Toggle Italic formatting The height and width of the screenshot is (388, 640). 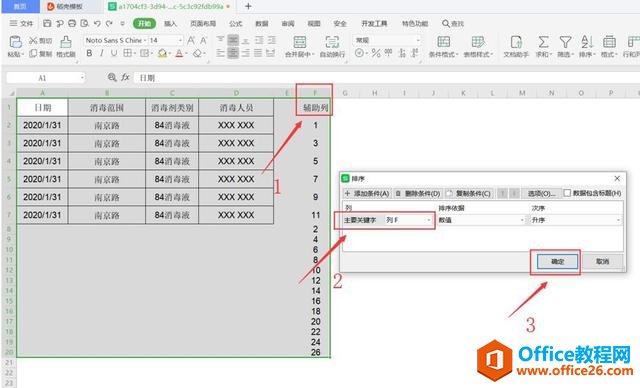[102, 53]
